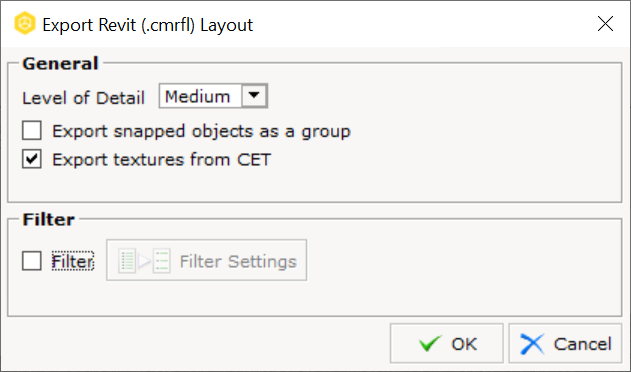
Task: Click the 'Export textures from CET' label text
Action: (162, 160)
